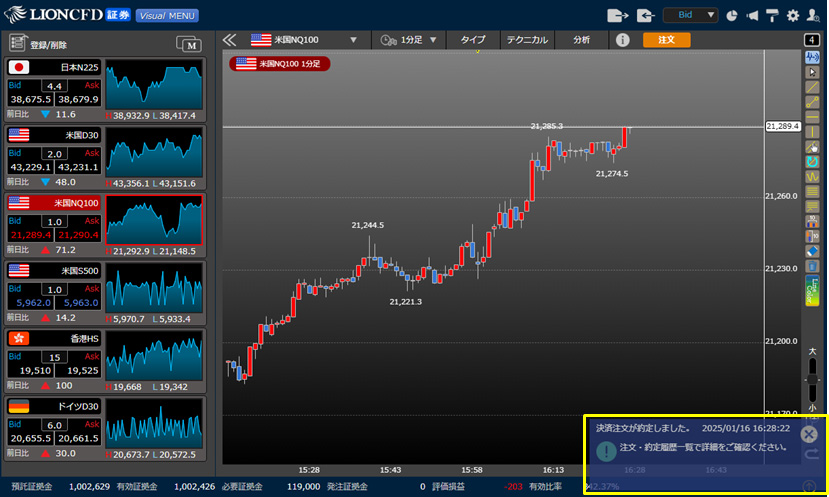829x497 pixels.
Task: Select the vertical line drawing tool
Action: (812, 132)
